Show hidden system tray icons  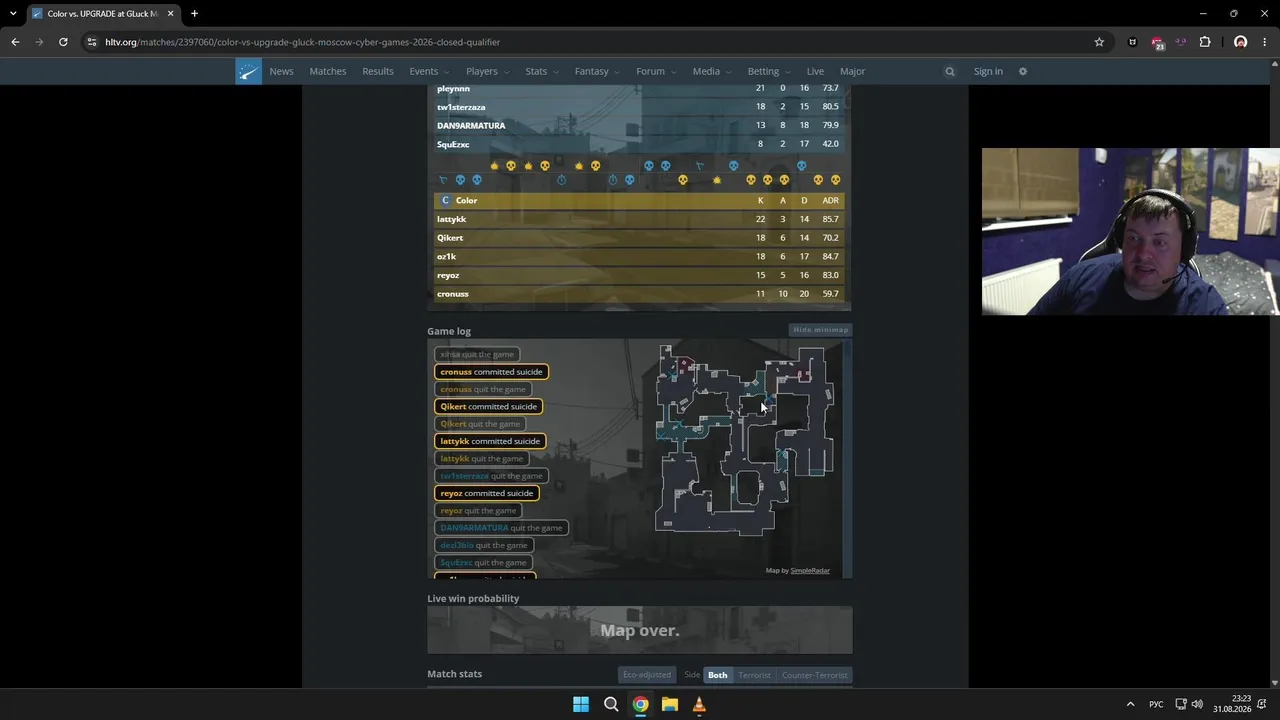click(1131, 704)
